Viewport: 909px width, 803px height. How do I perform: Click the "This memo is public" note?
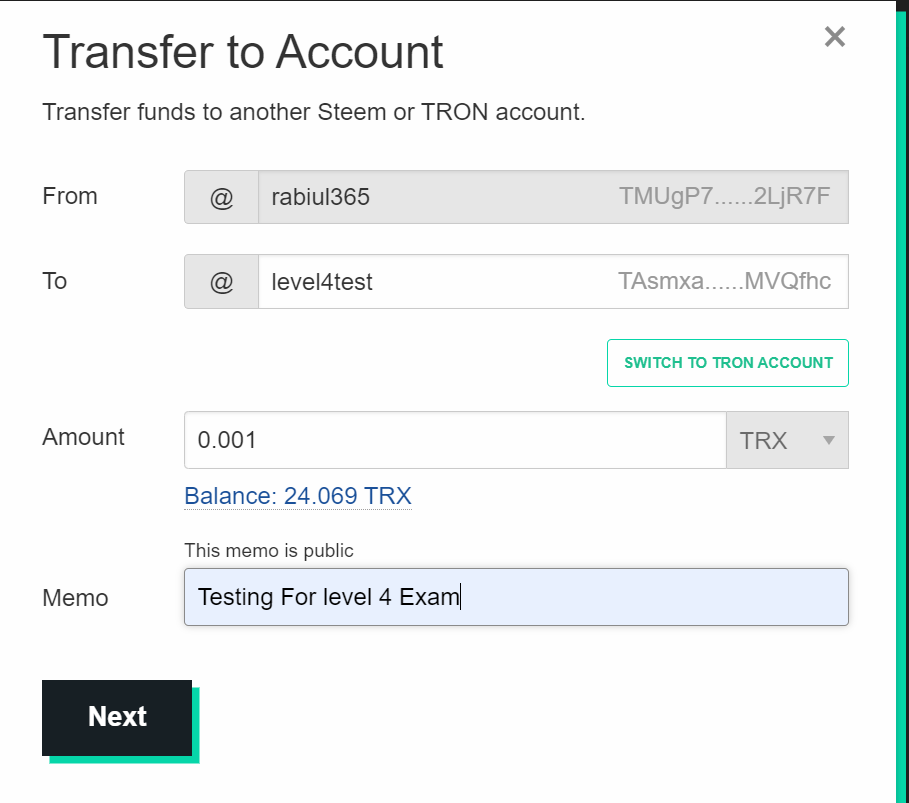point(269,550)
